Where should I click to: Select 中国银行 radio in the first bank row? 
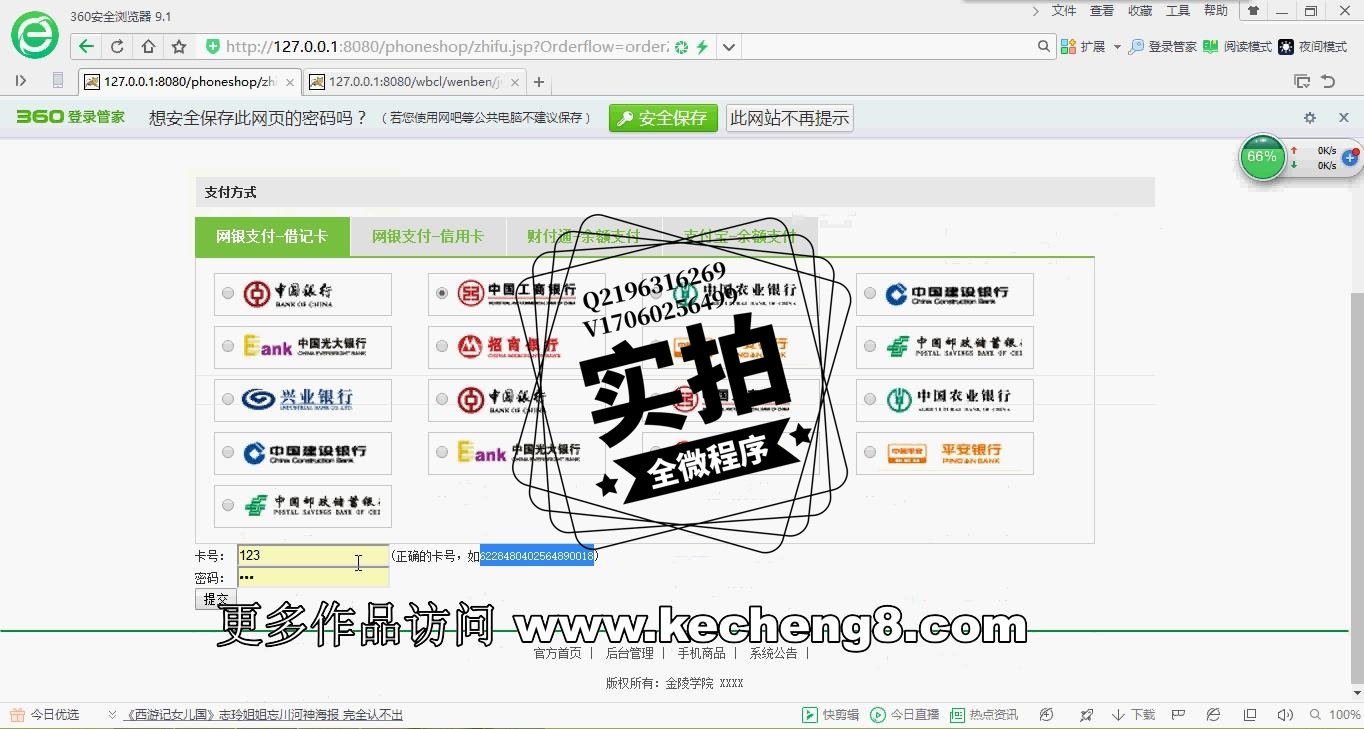coord(228,293)
